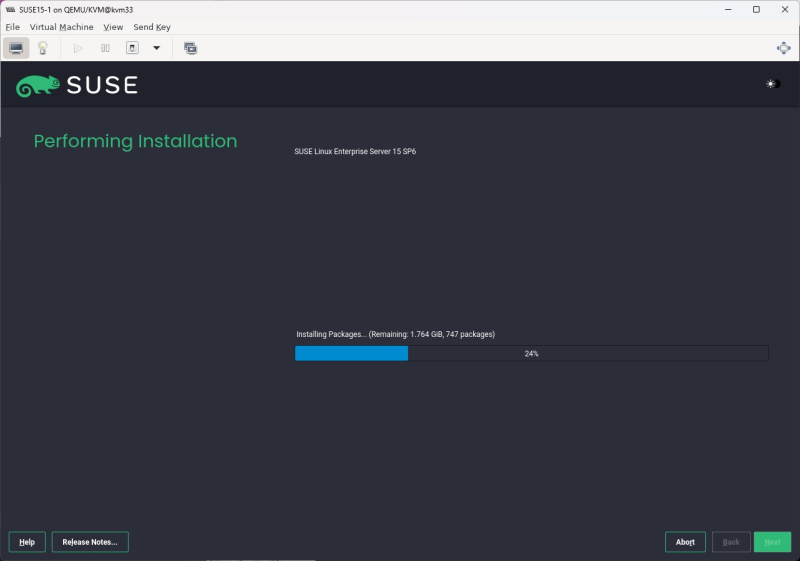Open the Send Key menu
Image resolution: width=800 pixels, height=561 pixels.
coord(152,27)
